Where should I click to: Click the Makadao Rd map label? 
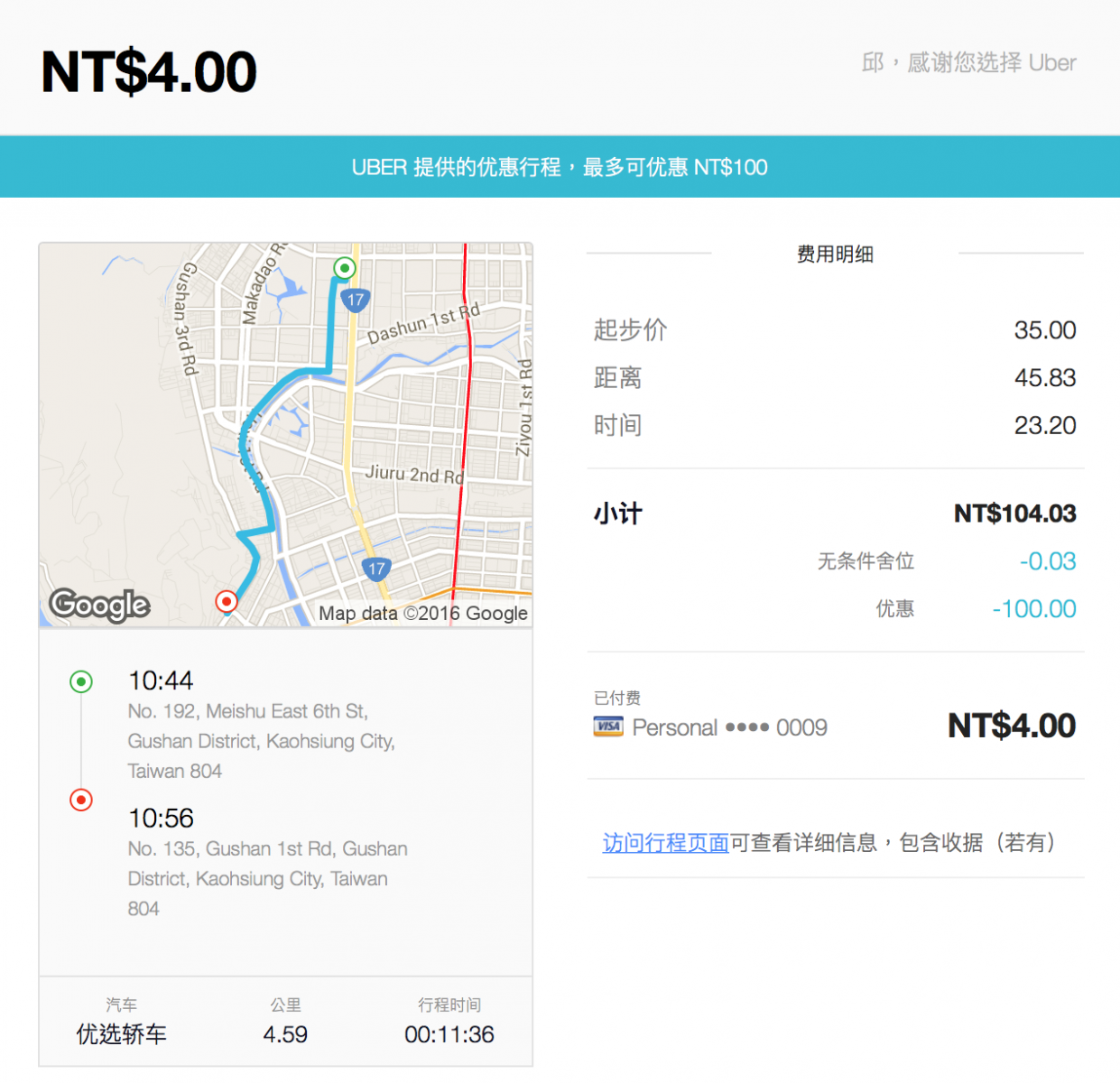tap(263, 283)
